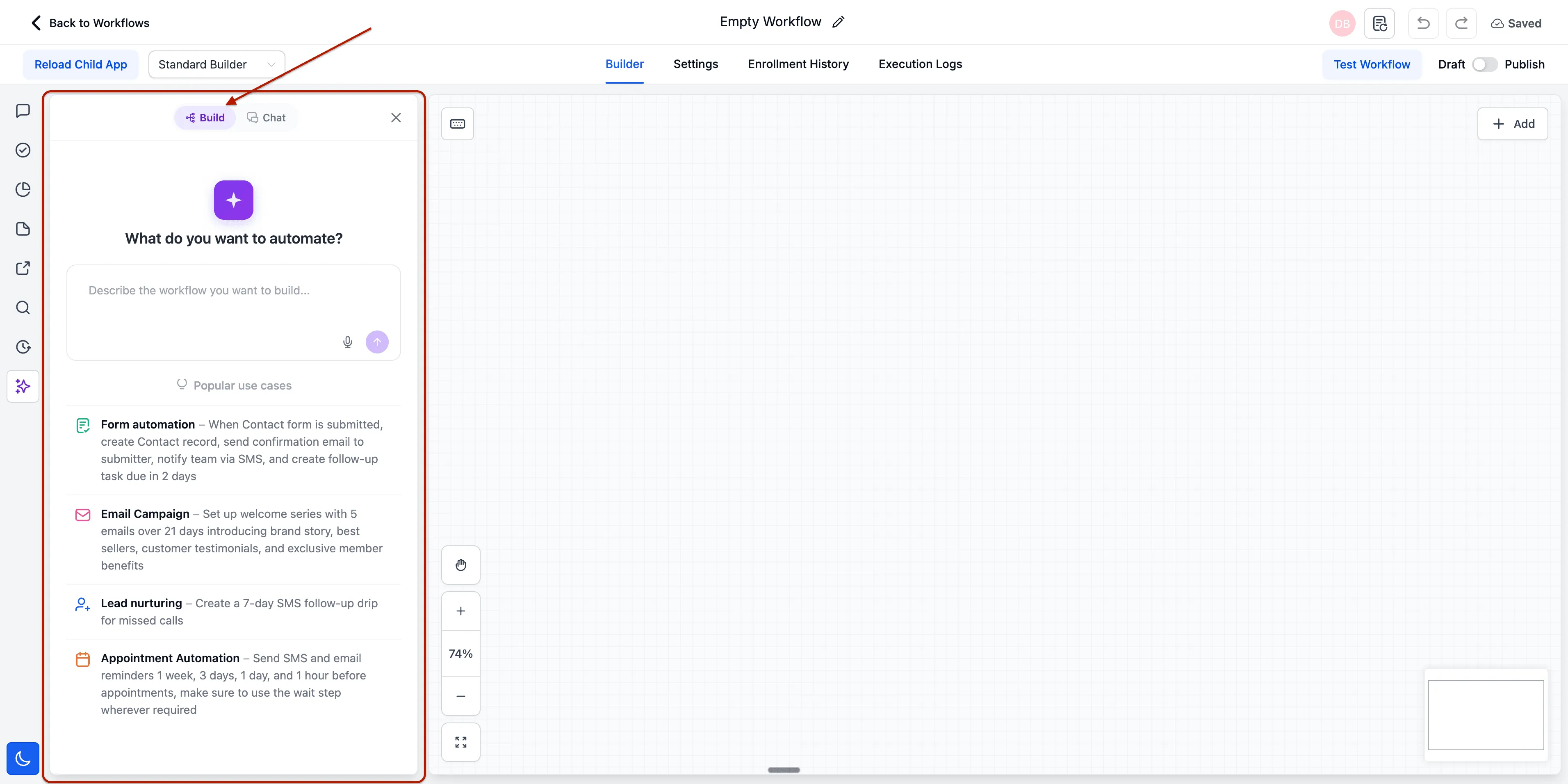Viewport: 1568px width, 784px height.
Task: Click the microphone voice input icon
Action: pyautogui.click(x=348, y=342)
